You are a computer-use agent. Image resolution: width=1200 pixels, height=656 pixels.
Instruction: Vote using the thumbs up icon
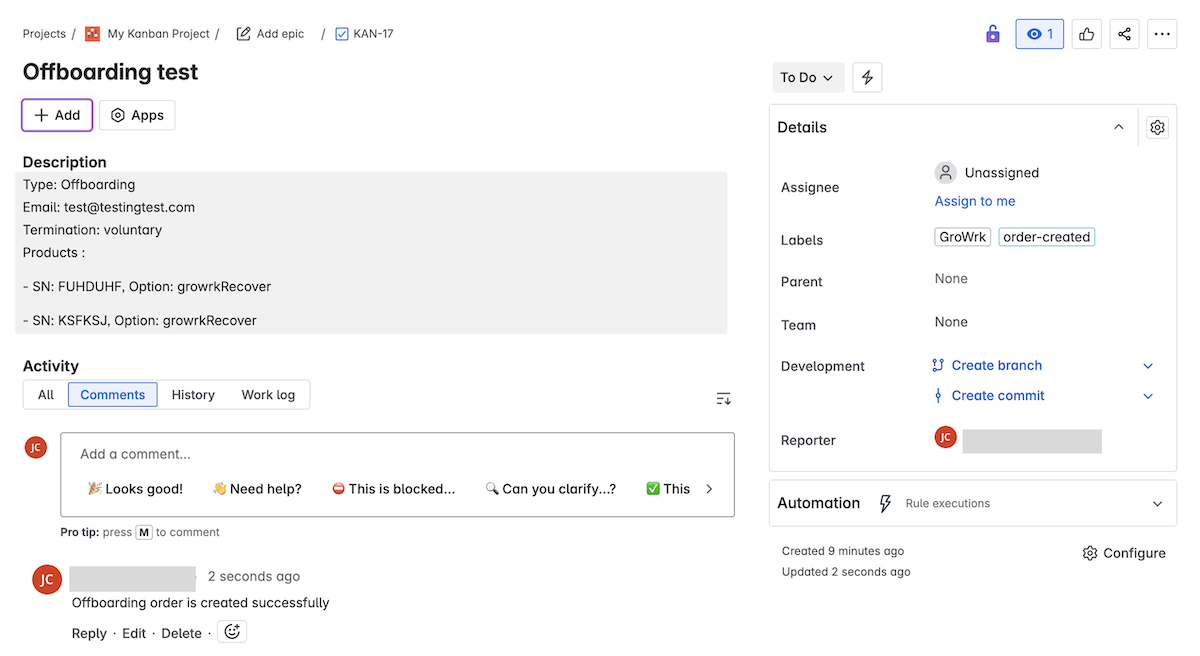[1086, 33]
